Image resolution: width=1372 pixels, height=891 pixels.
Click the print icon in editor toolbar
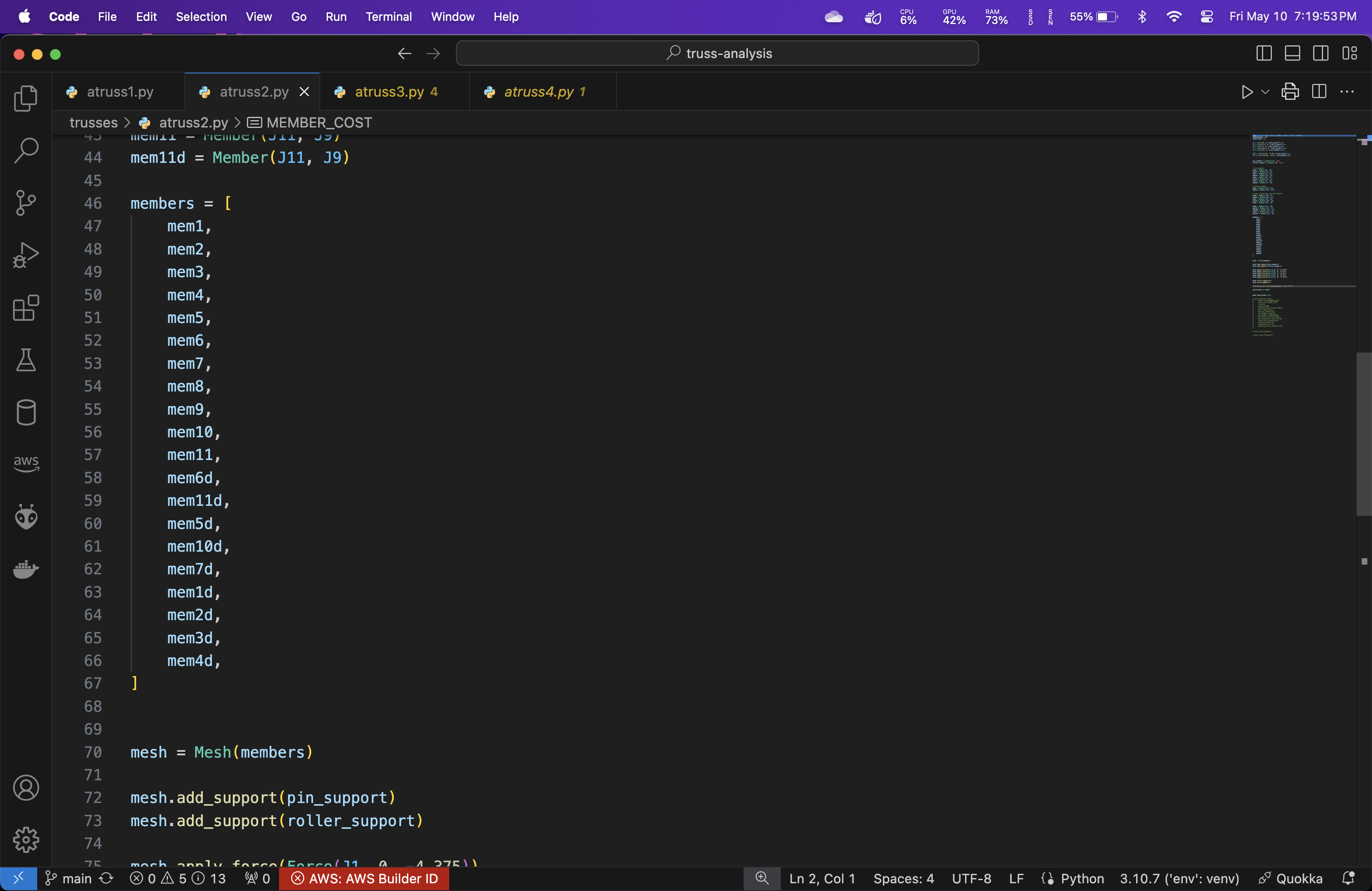(1290, 92)
